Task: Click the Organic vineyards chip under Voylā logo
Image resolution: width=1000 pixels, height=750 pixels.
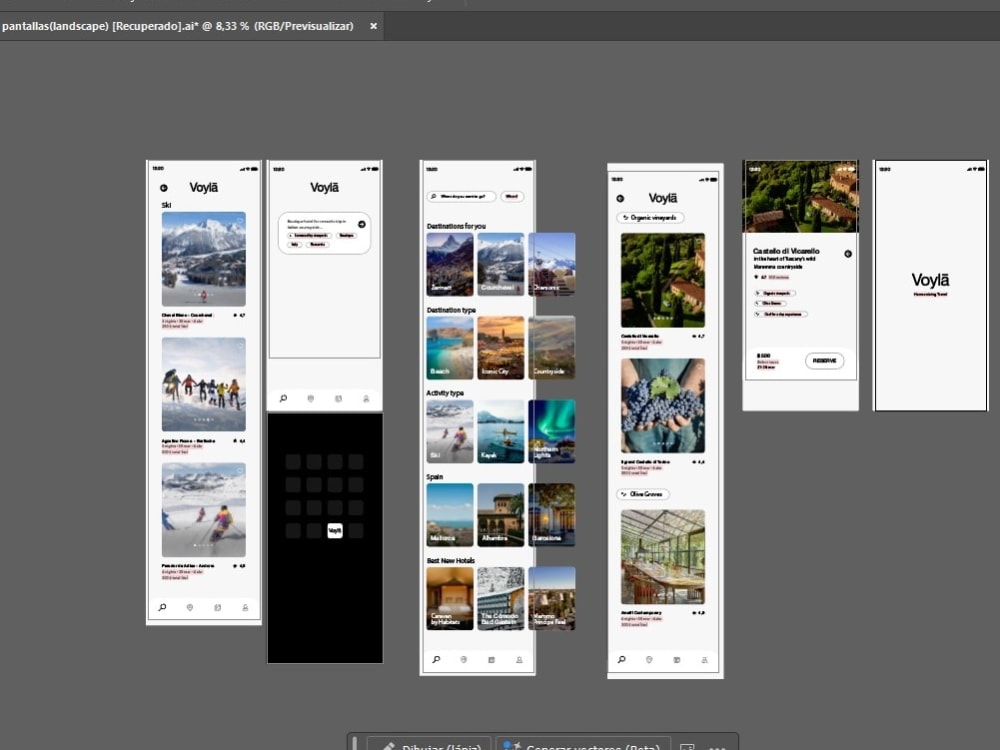Action: coord(650,217)
